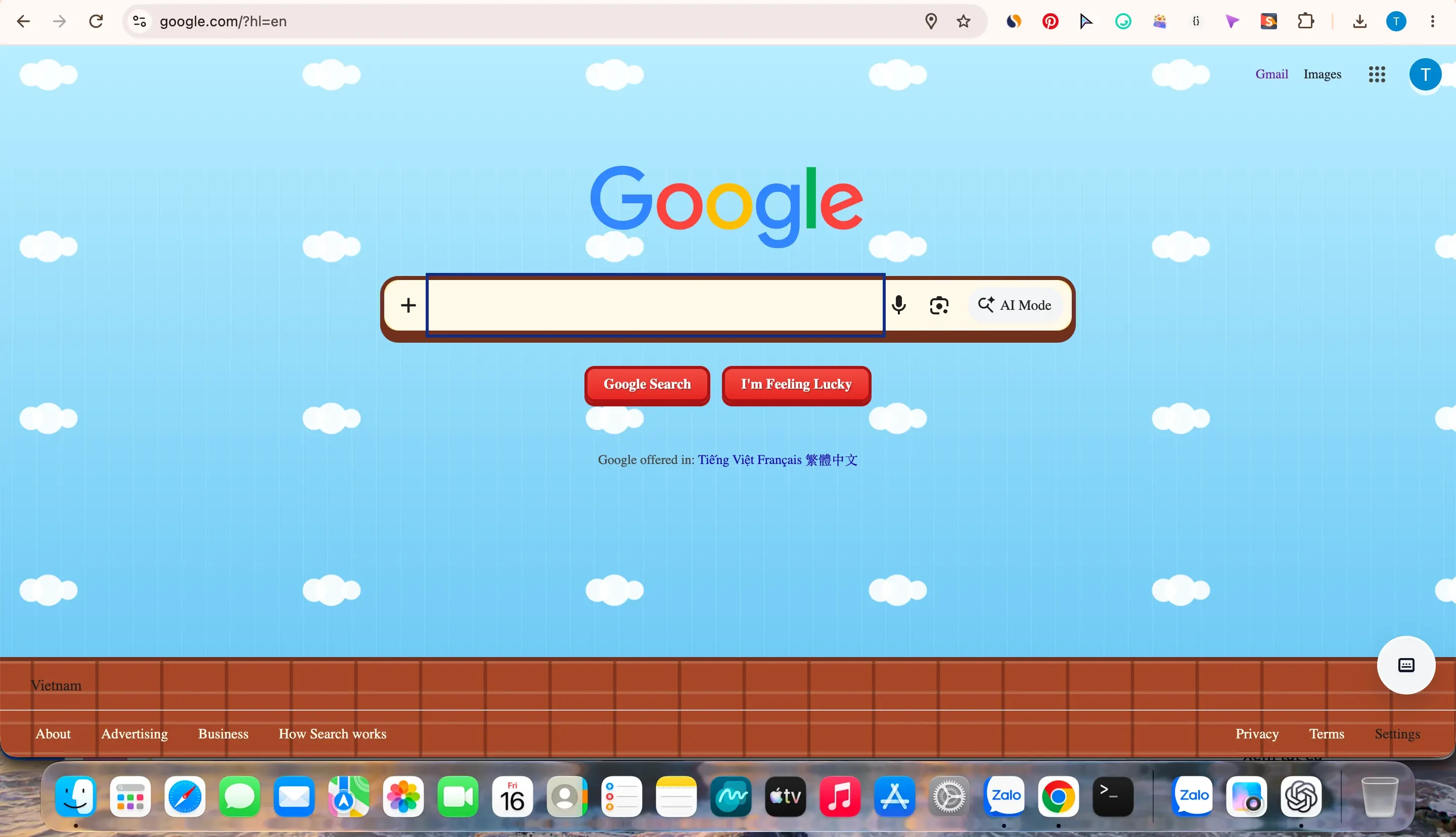Open the Google apps grid

[x=1377, y=74]
